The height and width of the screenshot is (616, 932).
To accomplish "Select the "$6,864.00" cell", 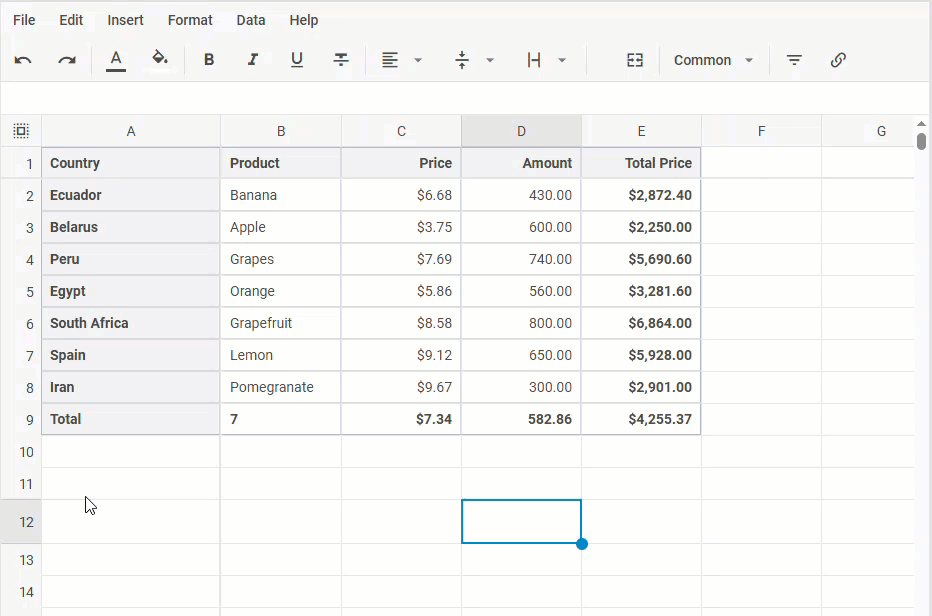I will (x=641, y=323).
